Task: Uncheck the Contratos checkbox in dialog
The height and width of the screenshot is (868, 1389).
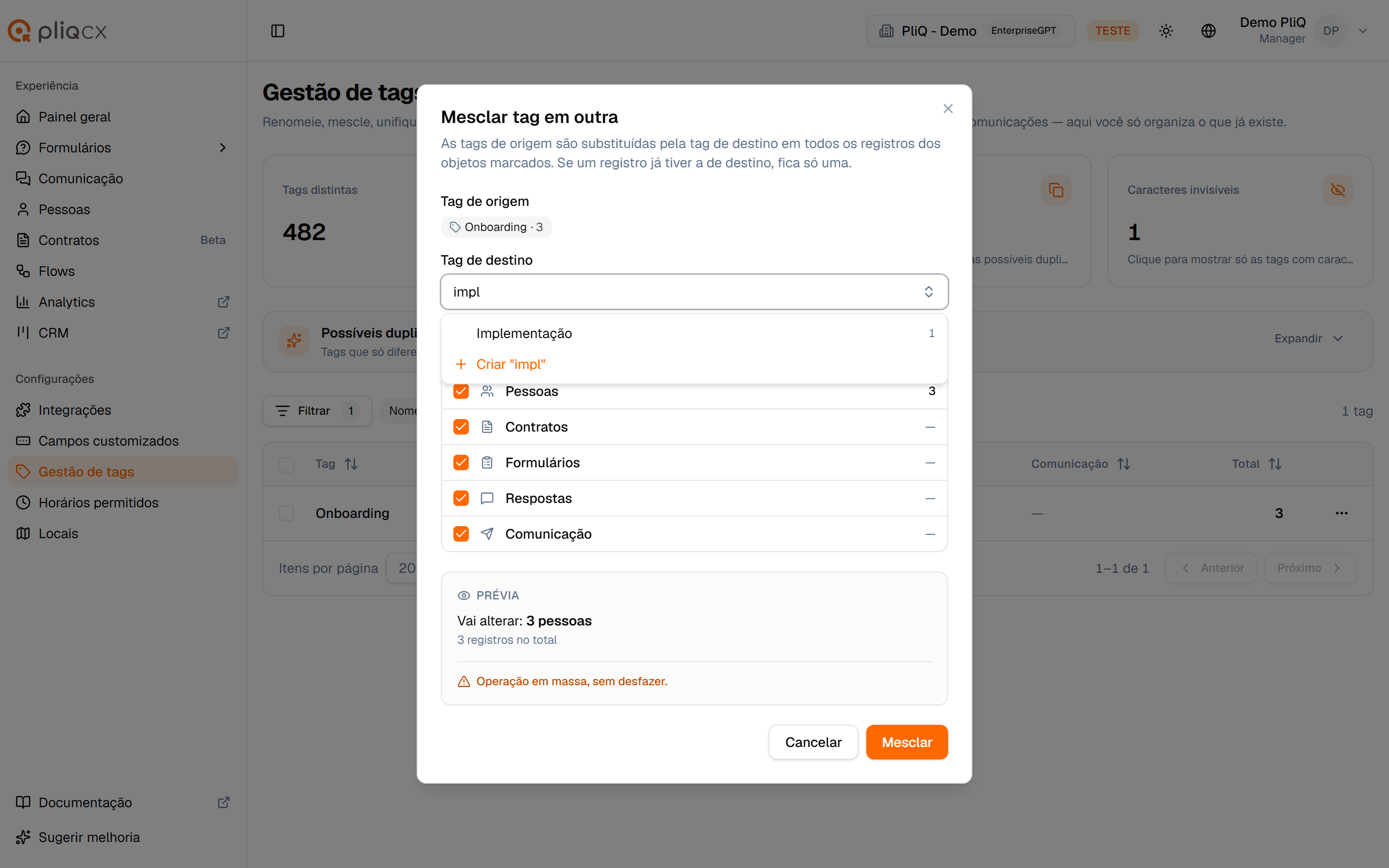Action: click(x=461, y=427)
